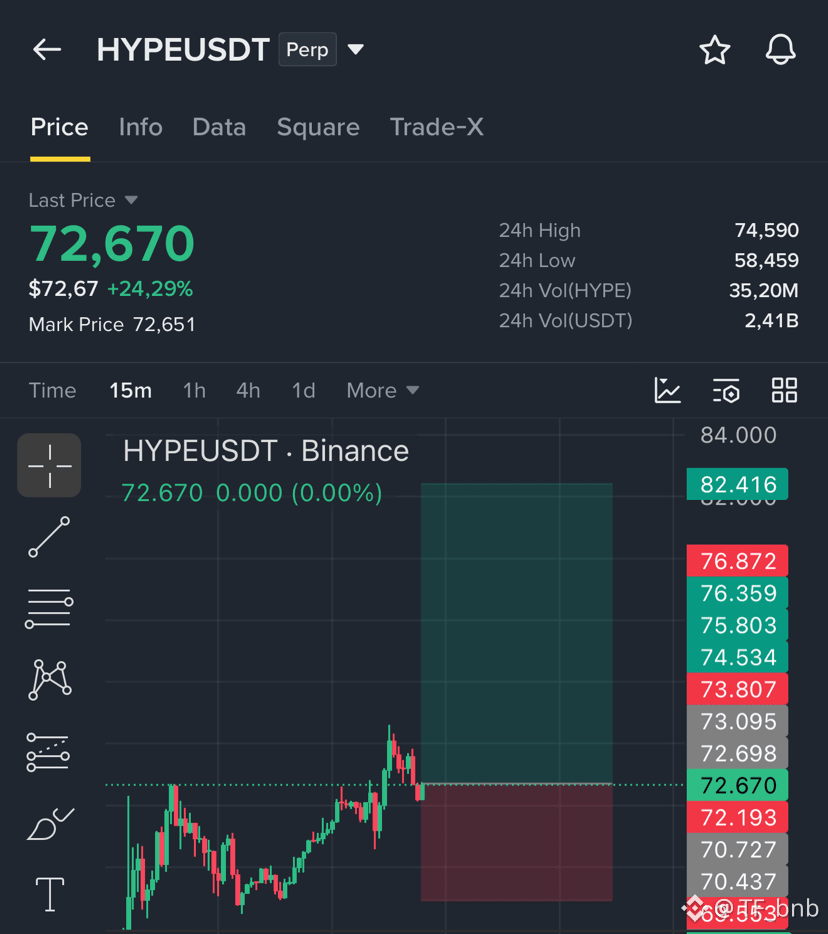
Task: Pick the XABCD pattern tool
Action: pyautogui.click(x=50, y=679)
